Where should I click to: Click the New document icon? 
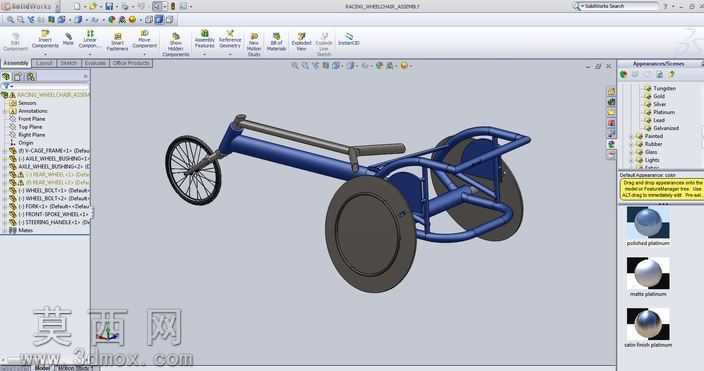tap(77, 6)
